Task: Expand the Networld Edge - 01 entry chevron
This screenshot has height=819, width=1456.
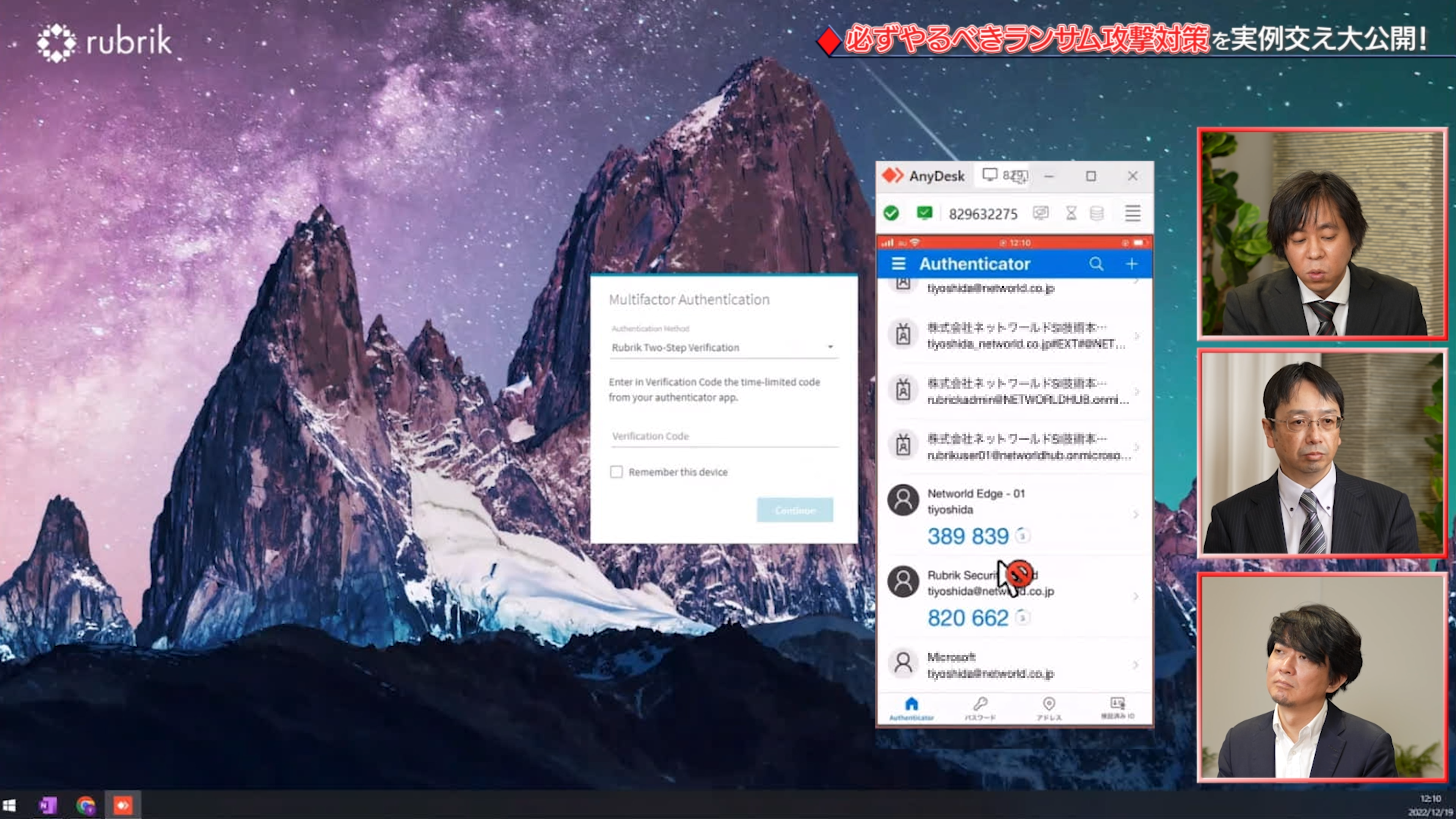Action: [x=1136, y=515]
